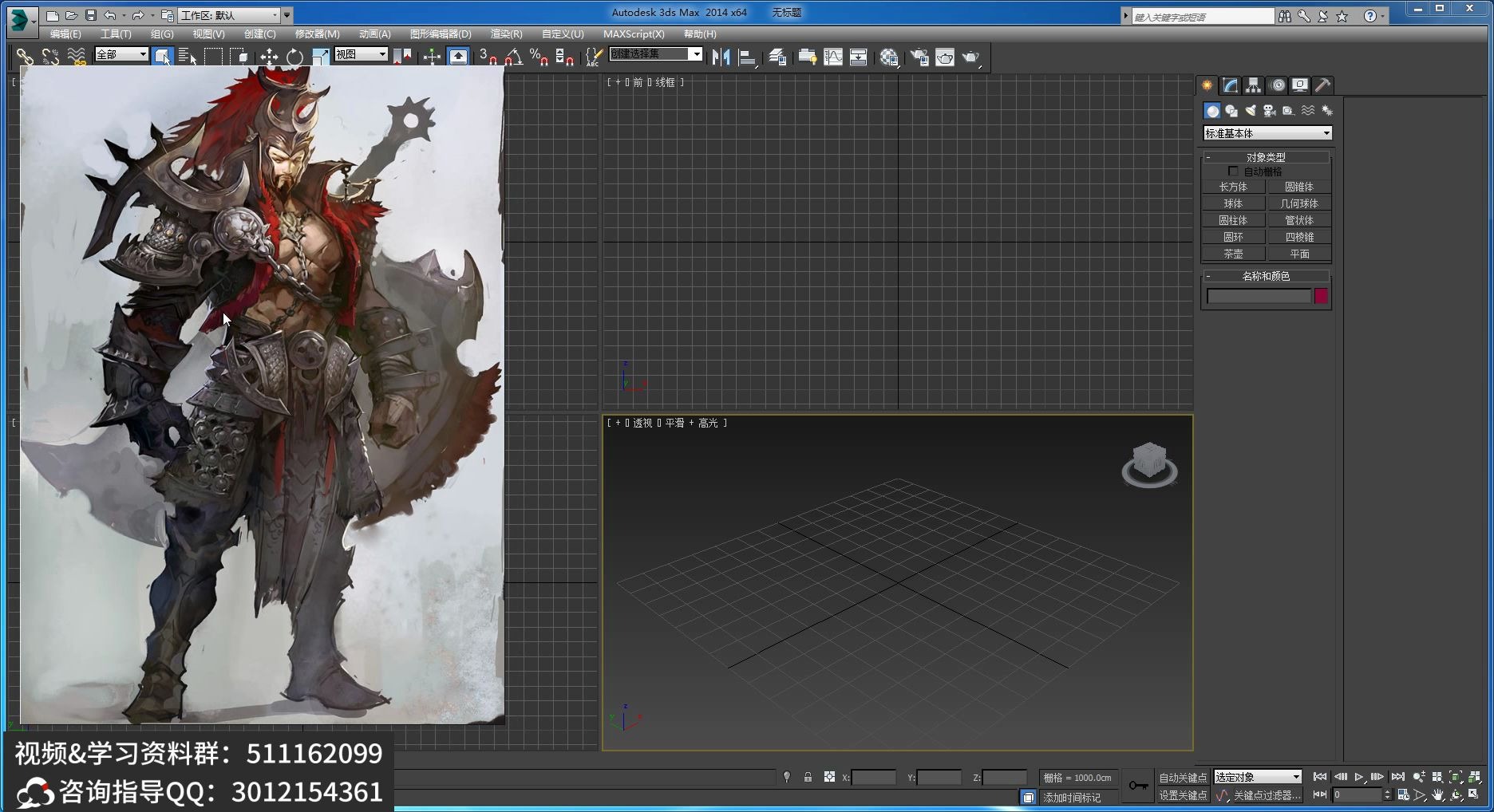The width and height of the screenshot is (1494, 812).
Task: Select the Move transform tool
Action: pyautogui.click(x=269, y=57)
